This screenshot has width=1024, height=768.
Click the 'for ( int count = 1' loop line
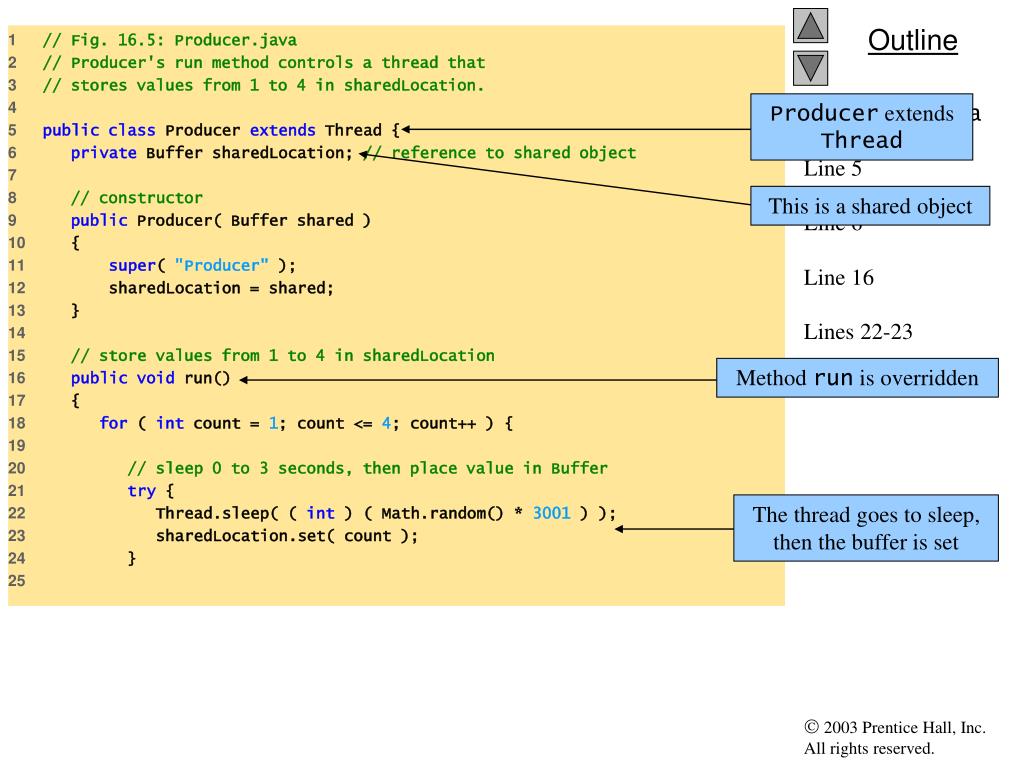click(306, 423)
